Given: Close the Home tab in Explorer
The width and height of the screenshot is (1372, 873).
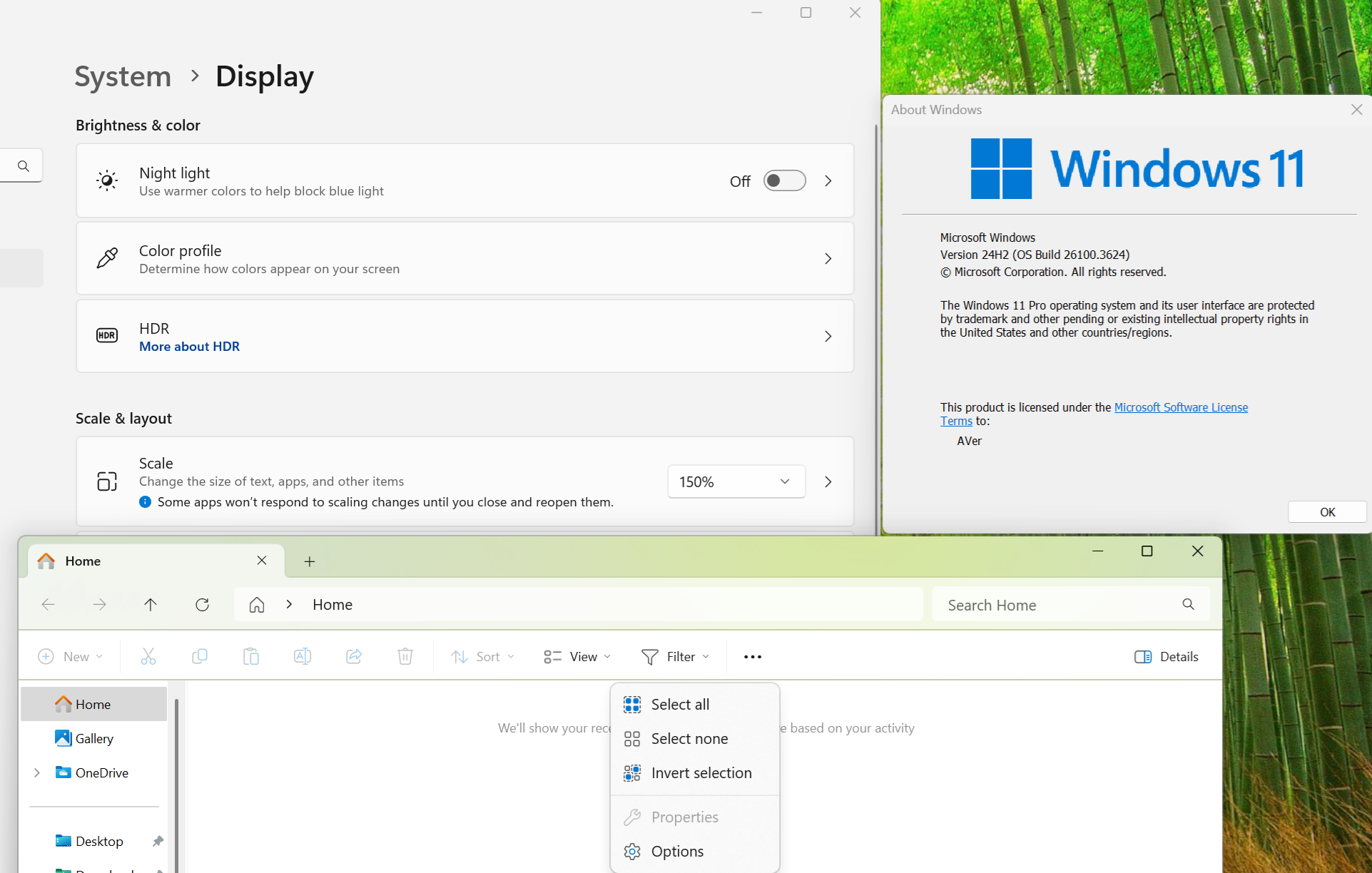Looking at the screenshot, I should [x=262, y=561].
